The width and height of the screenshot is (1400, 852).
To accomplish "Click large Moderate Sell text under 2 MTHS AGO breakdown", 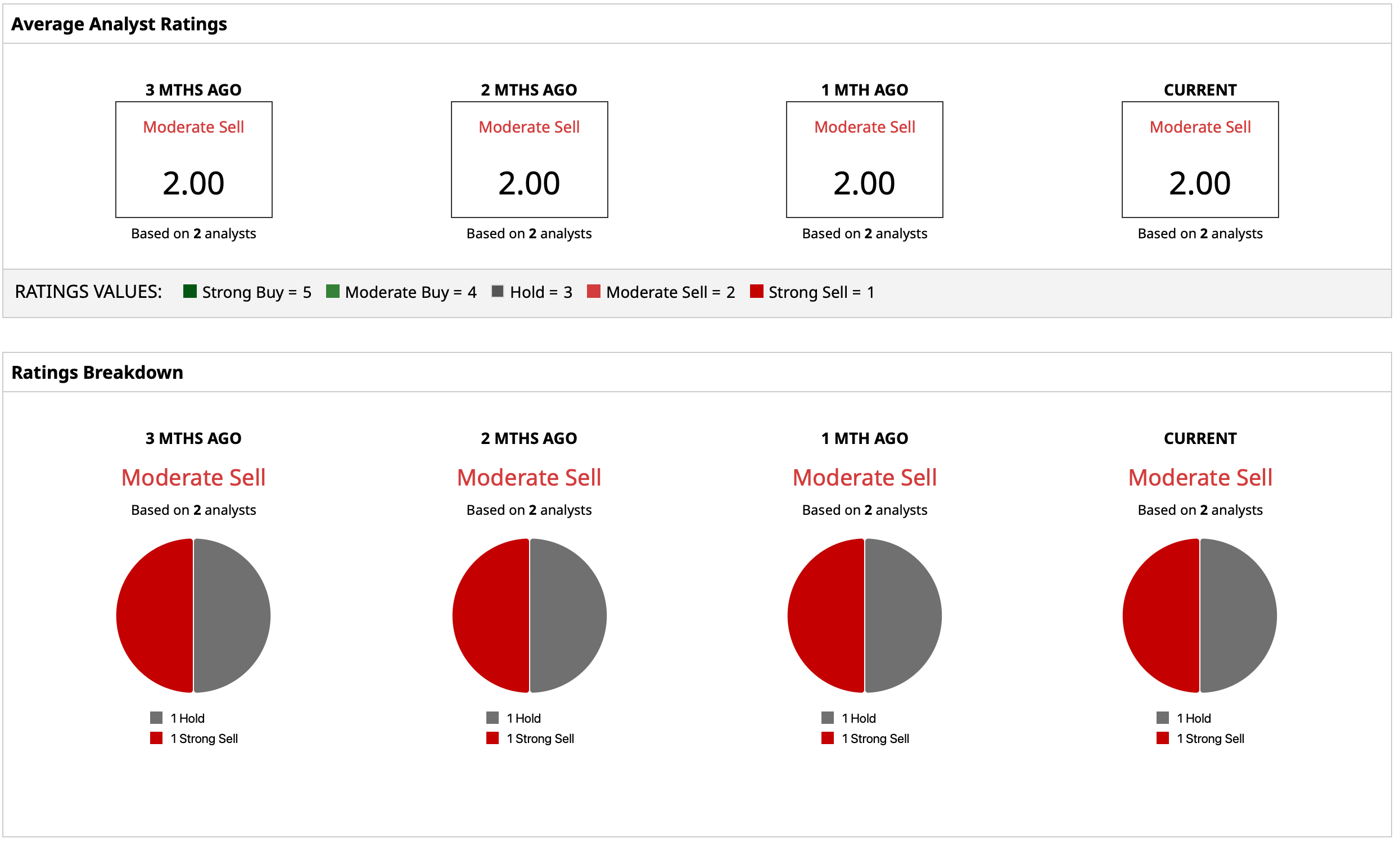I will tap(529, 477).
